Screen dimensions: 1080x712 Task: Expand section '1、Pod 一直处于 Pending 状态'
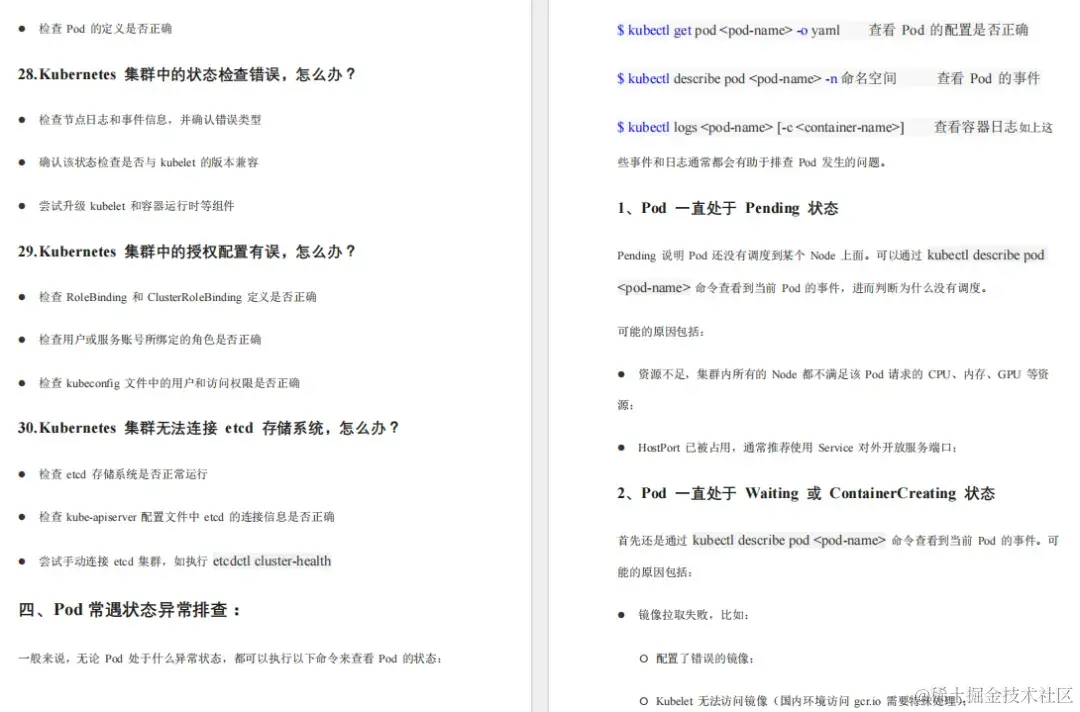(726, 208)
